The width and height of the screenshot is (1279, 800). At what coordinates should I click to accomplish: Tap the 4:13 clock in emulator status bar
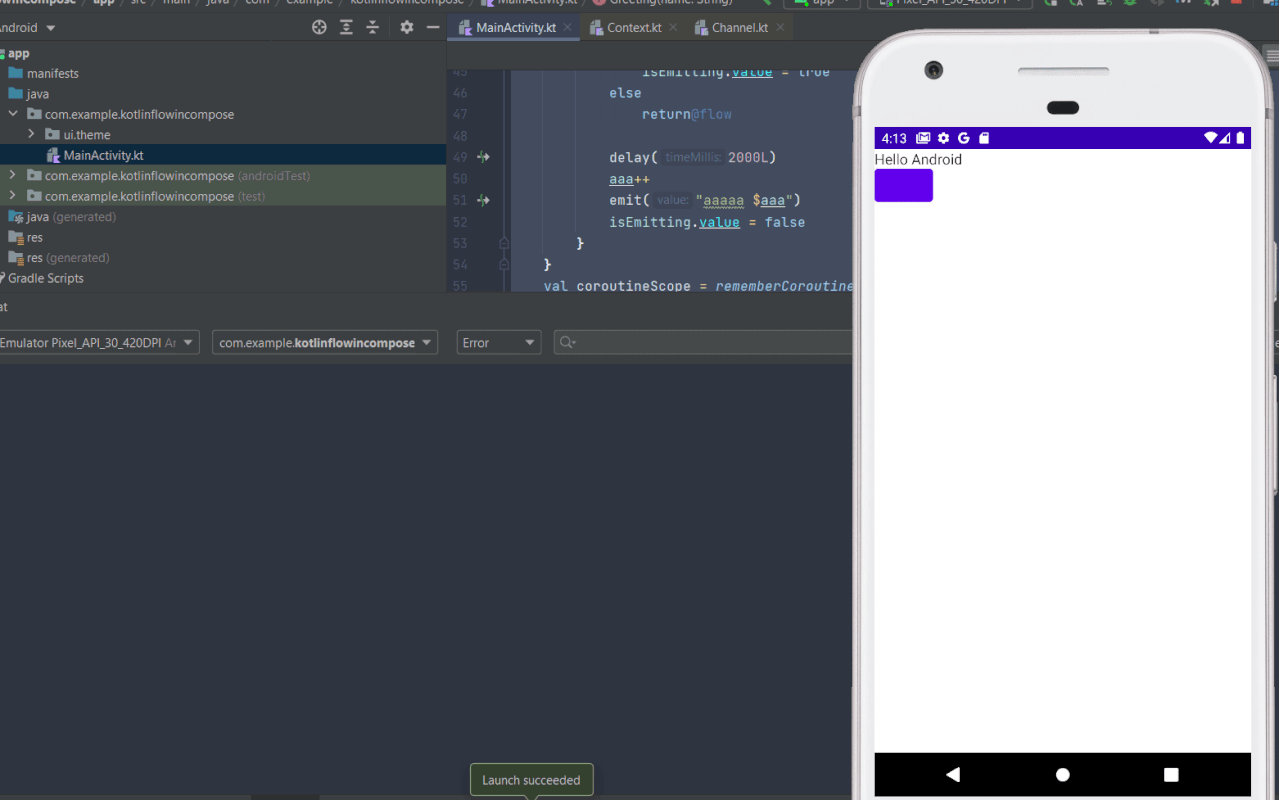894,138
